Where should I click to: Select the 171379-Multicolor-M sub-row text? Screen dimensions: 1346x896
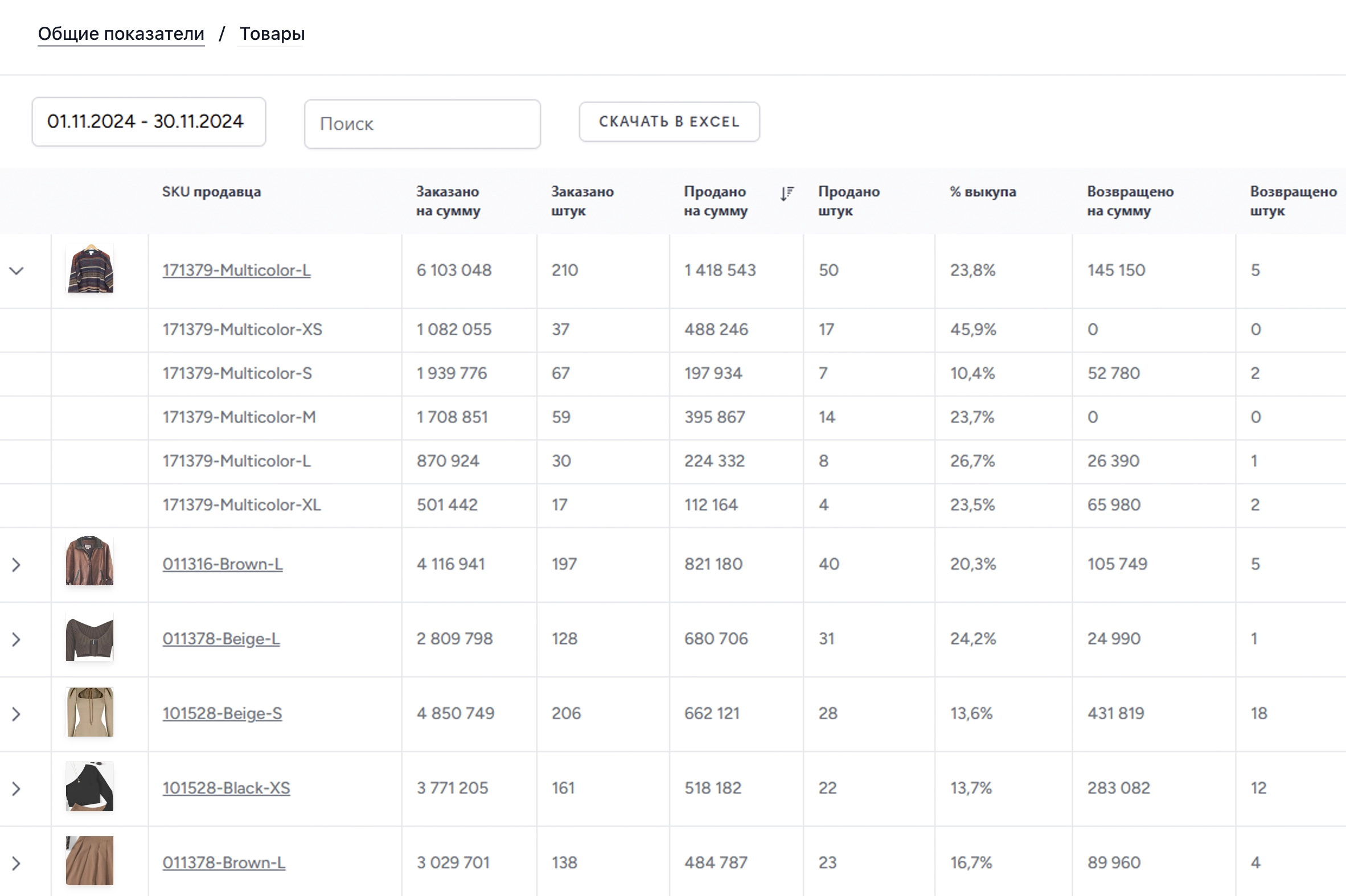tap(239, 417)
